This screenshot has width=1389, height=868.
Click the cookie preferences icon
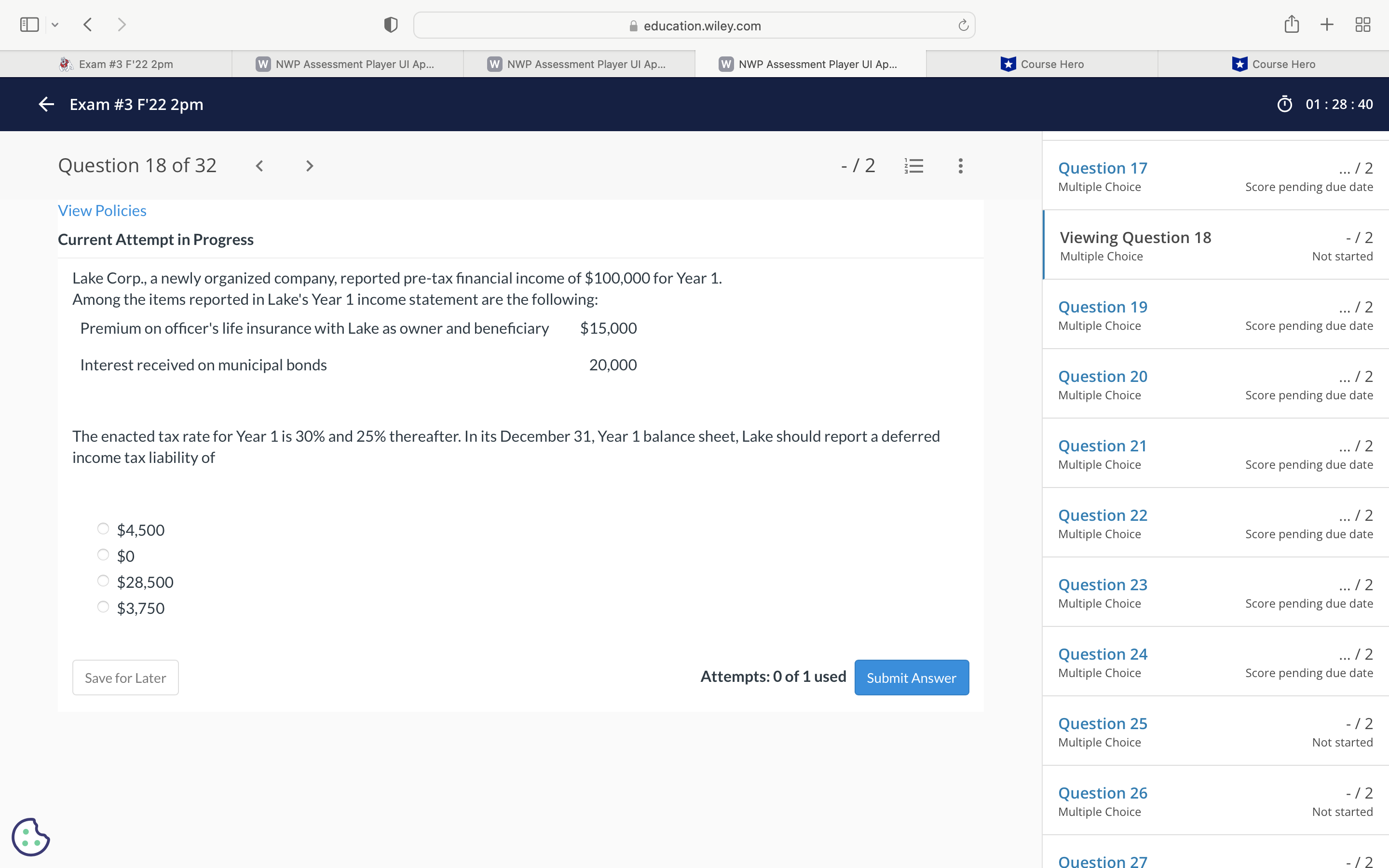[x=30, y=837]
